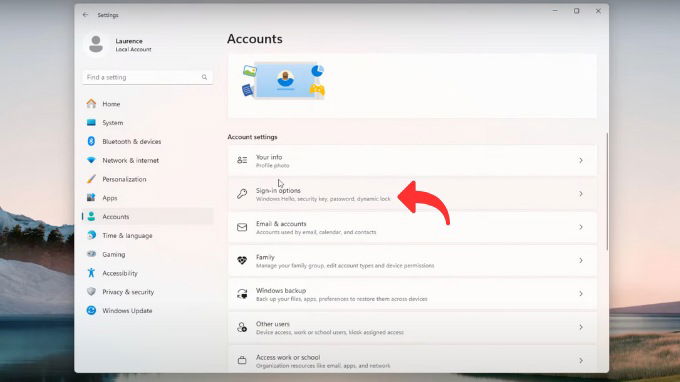680x382 pixels.
Task: Click the Windows Update circular arrows icon
Action: pyautogui.click(x=91, y=310)
